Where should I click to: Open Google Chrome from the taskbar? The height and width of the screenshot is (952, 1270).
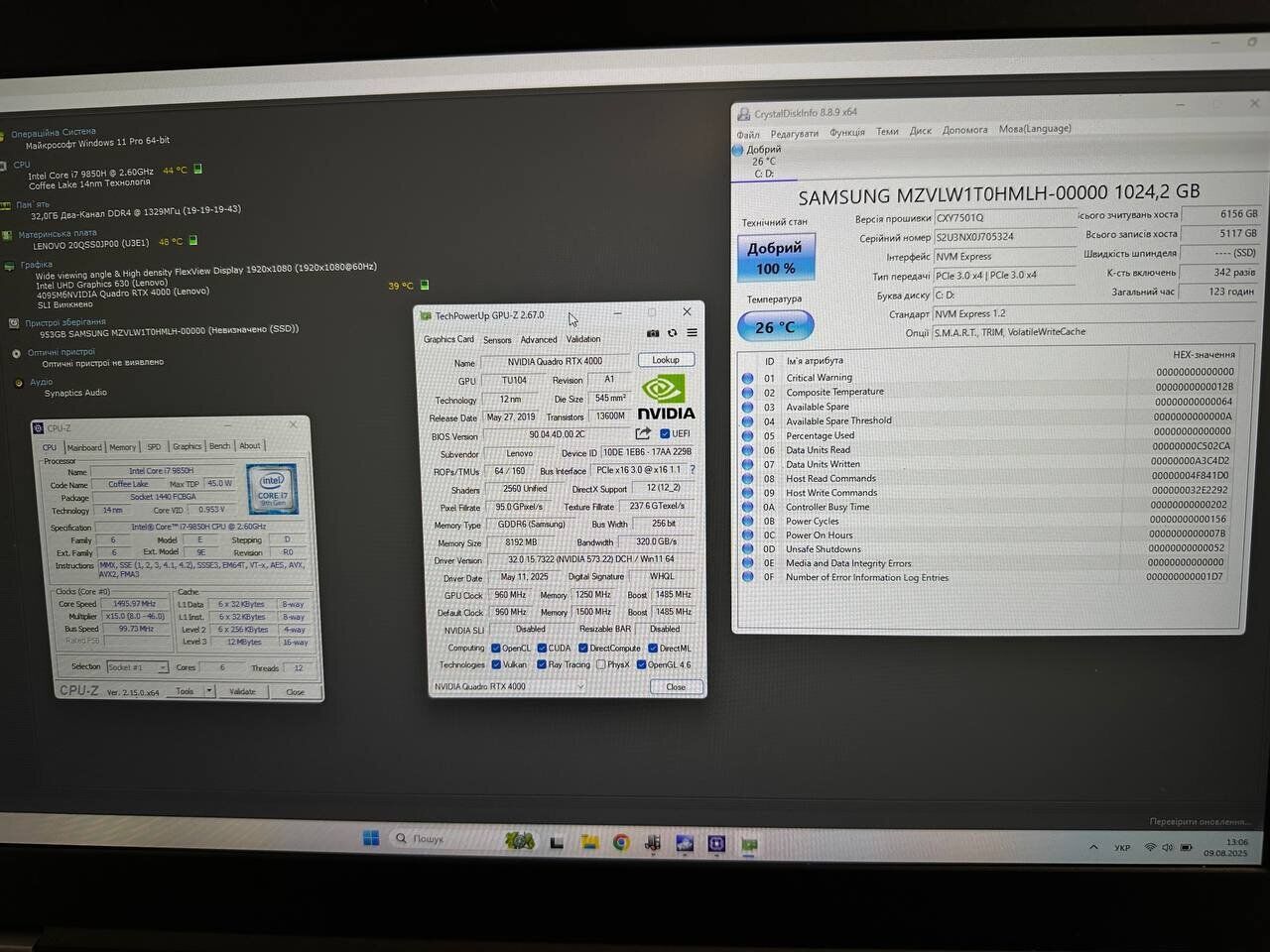pos(621,843)
